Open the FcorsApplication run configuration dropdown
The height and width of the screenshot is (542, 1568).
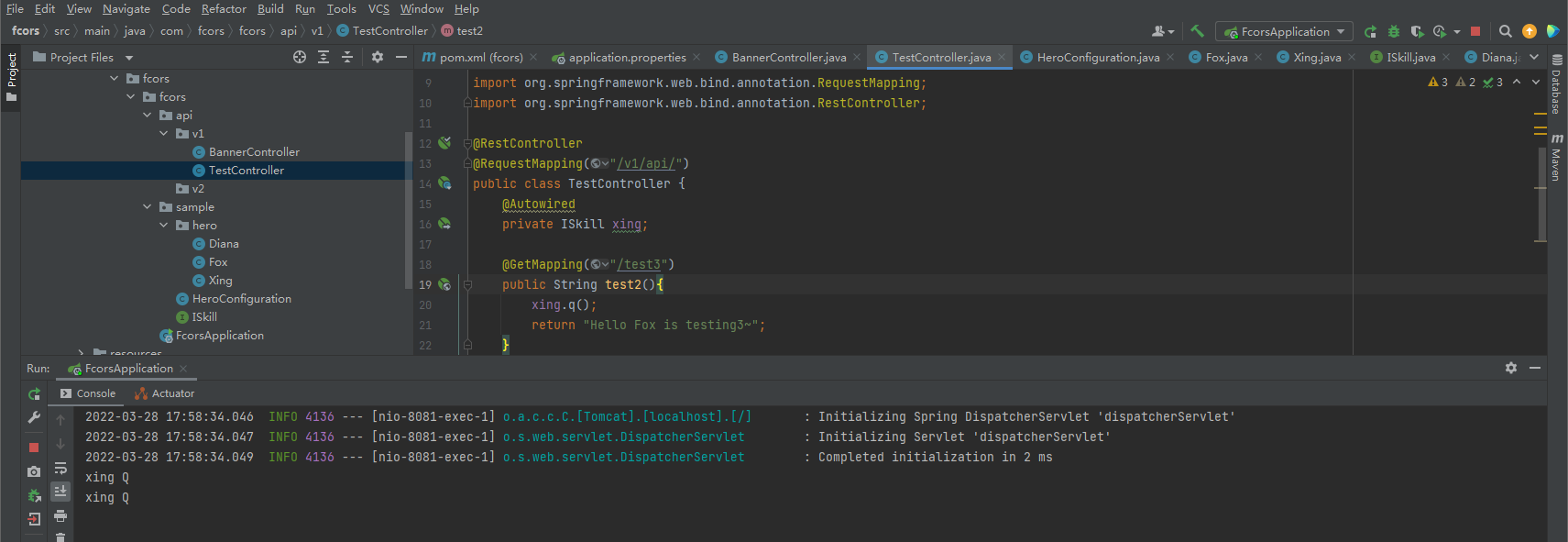point(1285,31)
